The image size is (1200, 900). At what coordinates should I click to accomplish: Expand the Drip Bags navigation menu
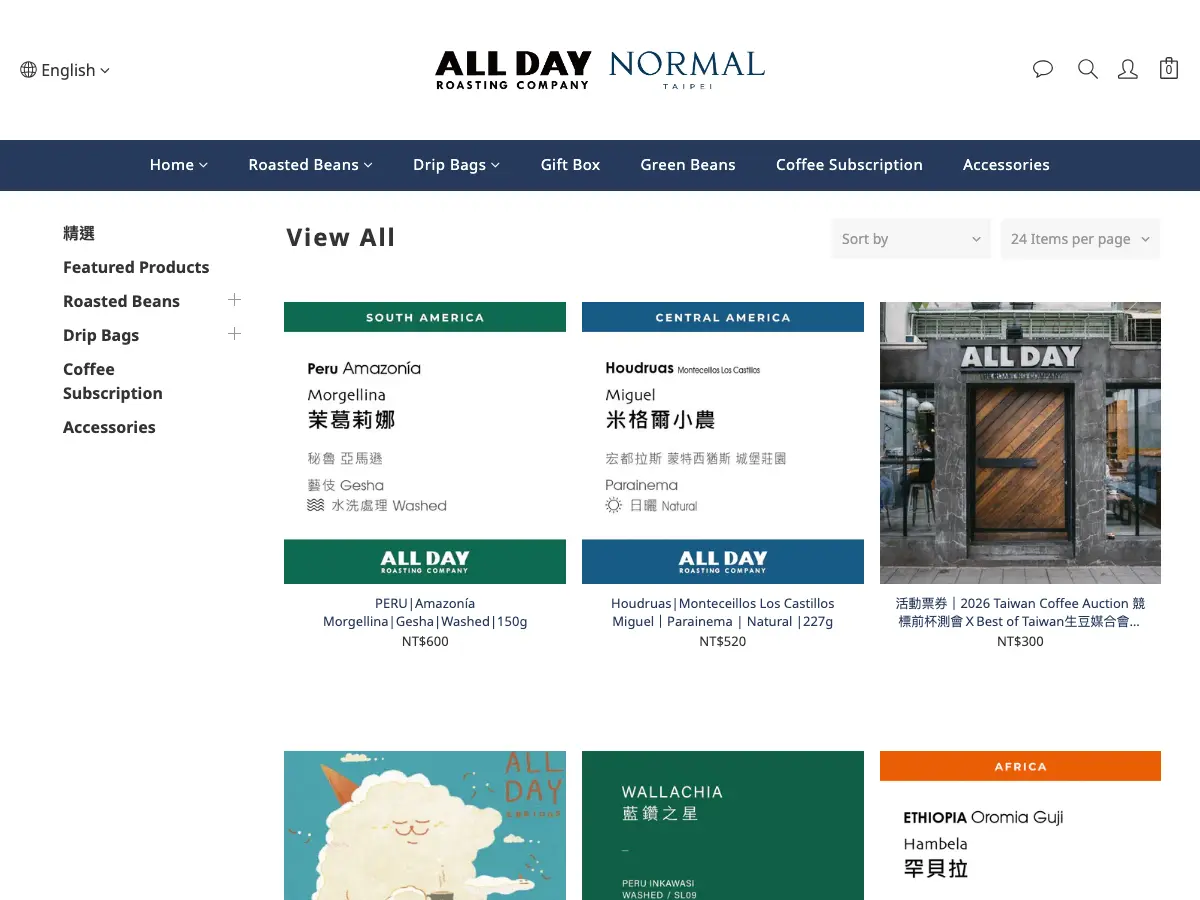[x=457, y=165]
